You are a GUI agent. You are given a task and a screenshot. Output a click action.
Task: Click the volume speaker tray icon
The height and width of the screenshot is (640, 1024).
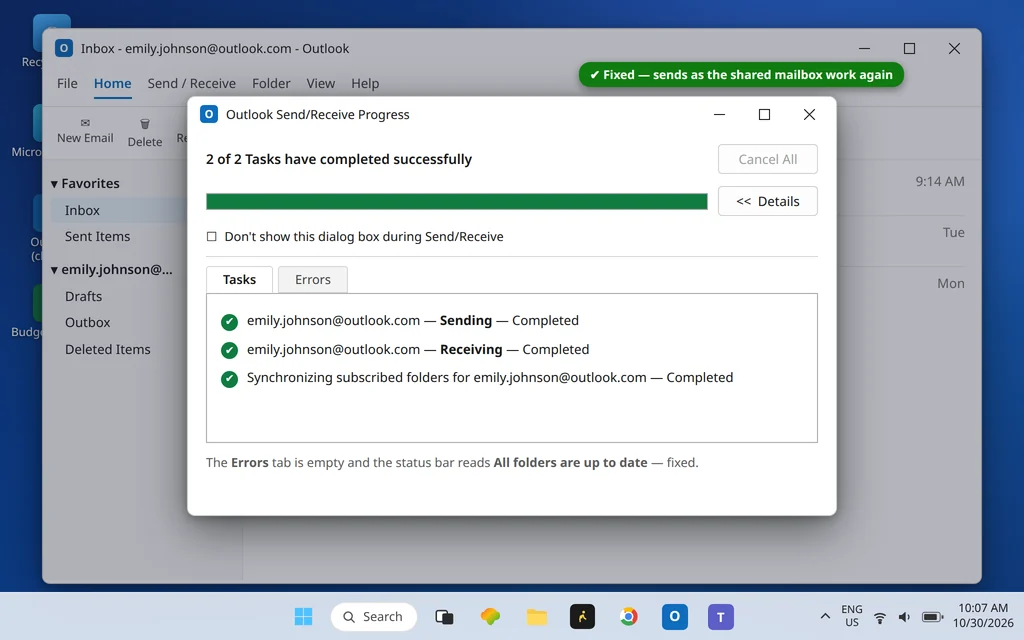(904, 617)
